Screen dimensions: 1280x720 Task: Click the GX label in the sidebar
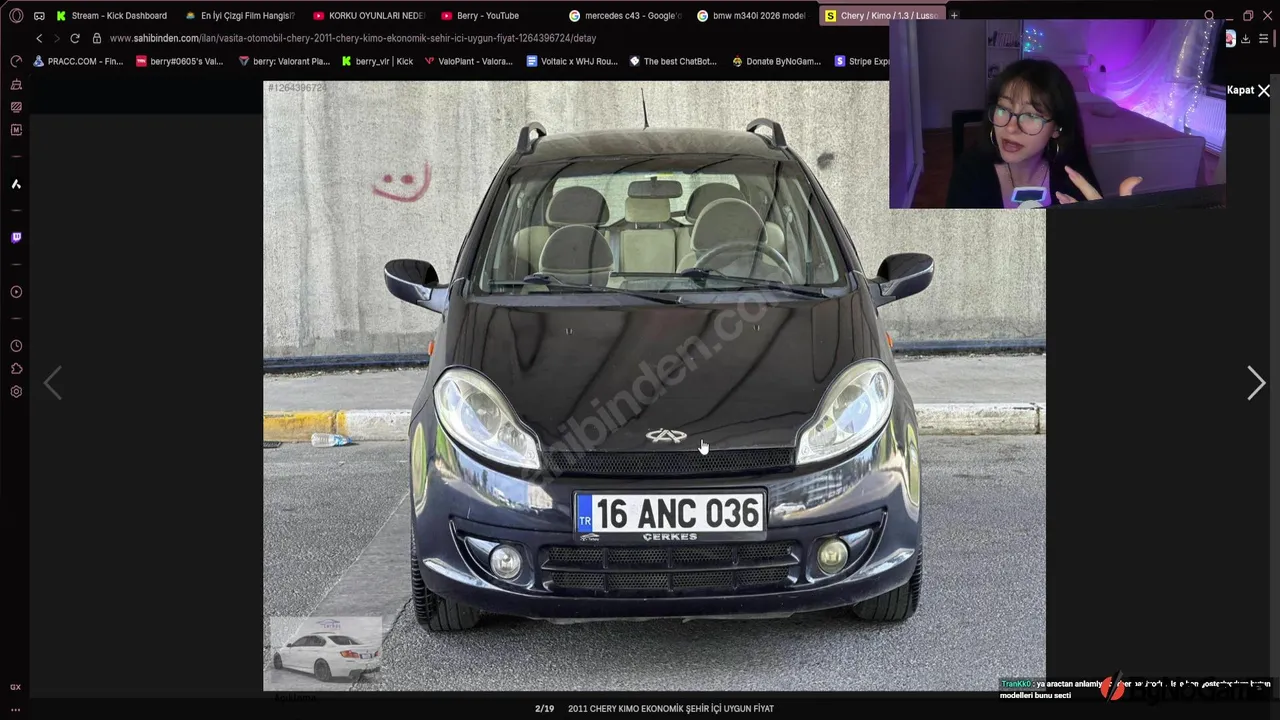pos(15,688)
